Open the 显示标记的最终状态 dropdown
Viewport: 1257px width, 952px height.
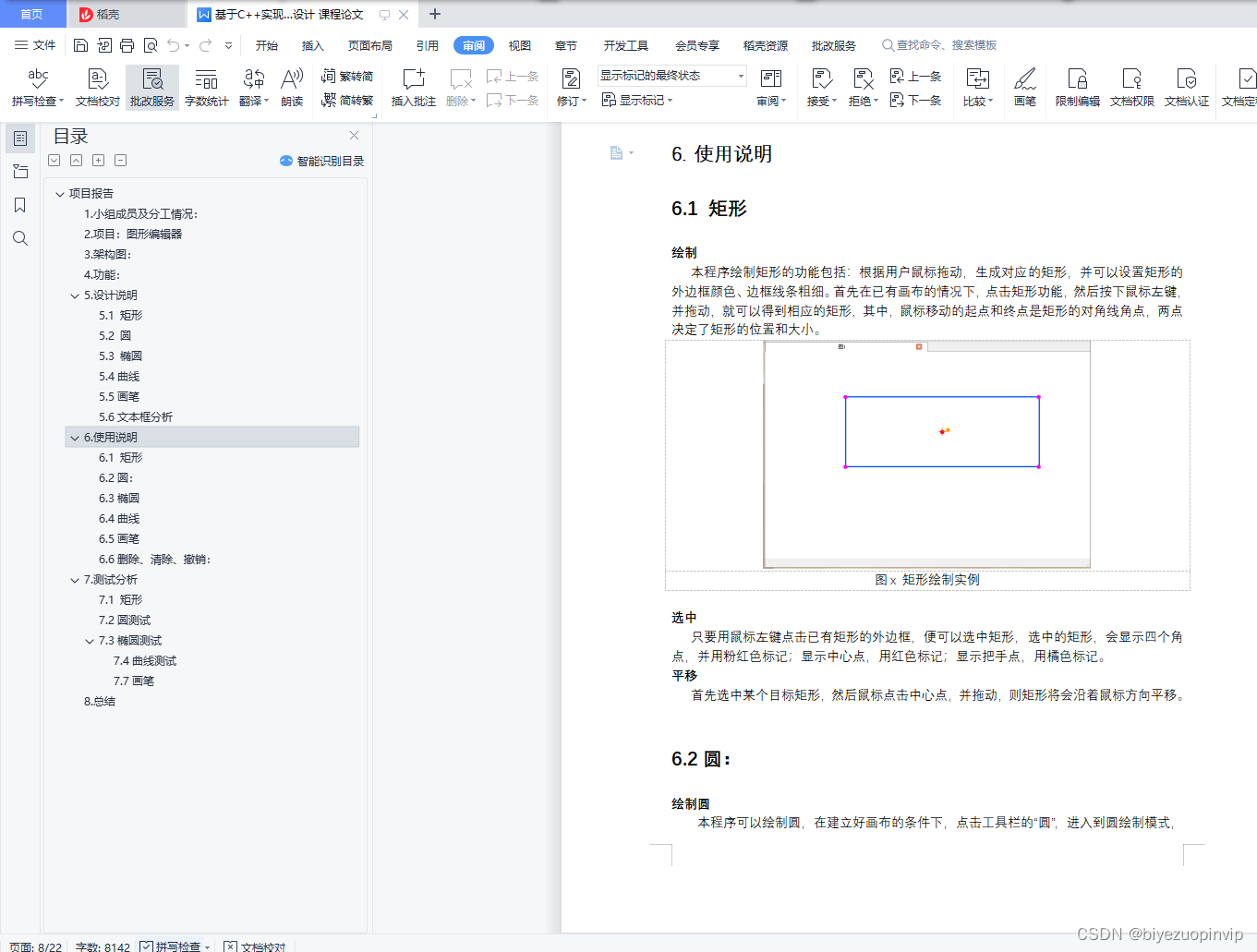[x=671, y=76]
